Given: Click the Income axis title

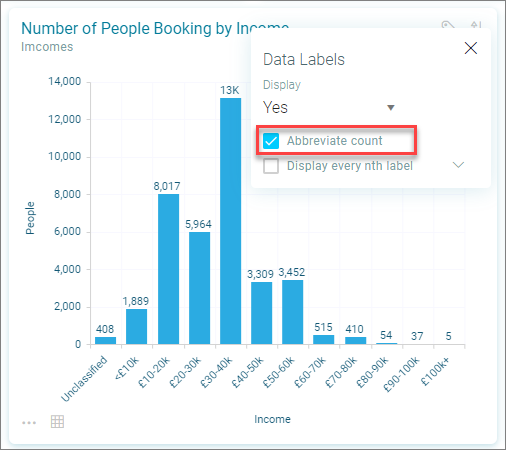Looking at the screenshot, I should [x=272, y=419].
